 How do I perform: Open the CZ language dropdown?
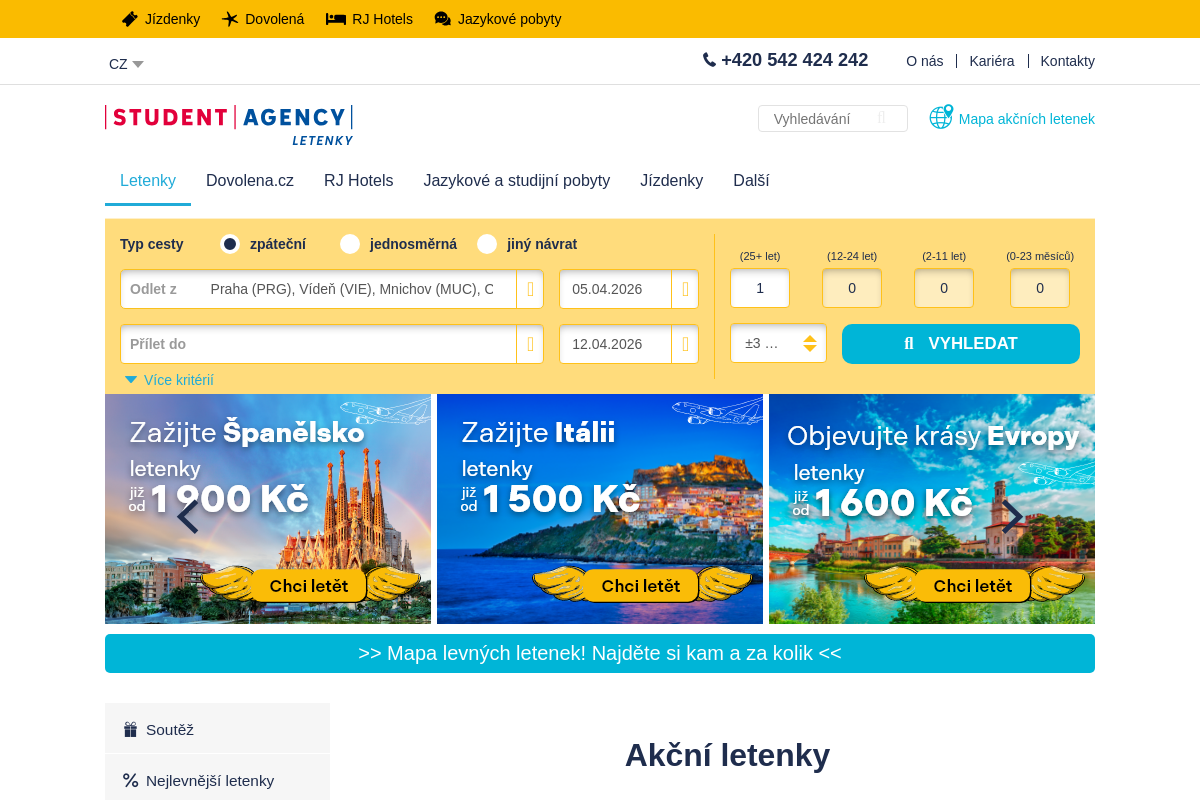coord(126,64)
